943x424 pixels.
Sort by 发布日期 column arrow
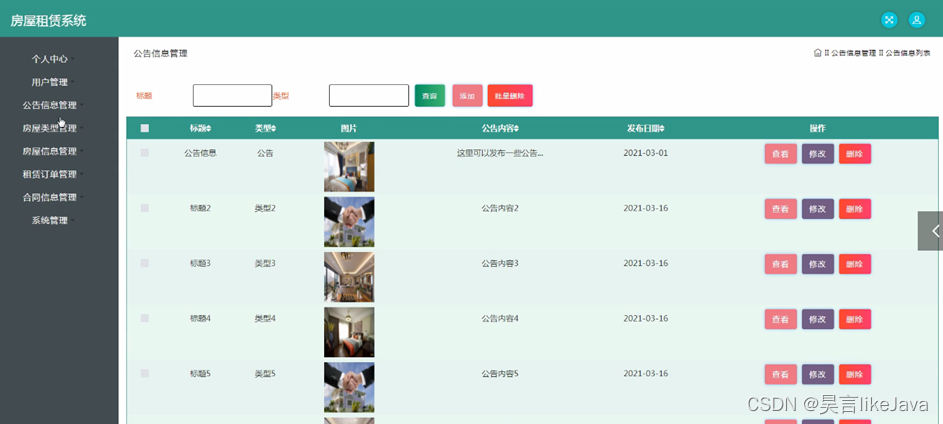[x=662, y=129]
